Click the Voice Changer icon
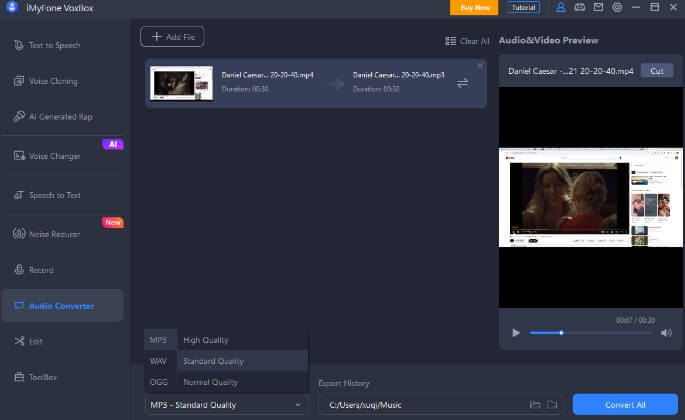Viewport: 685px width, 420px height. [19, 156]
